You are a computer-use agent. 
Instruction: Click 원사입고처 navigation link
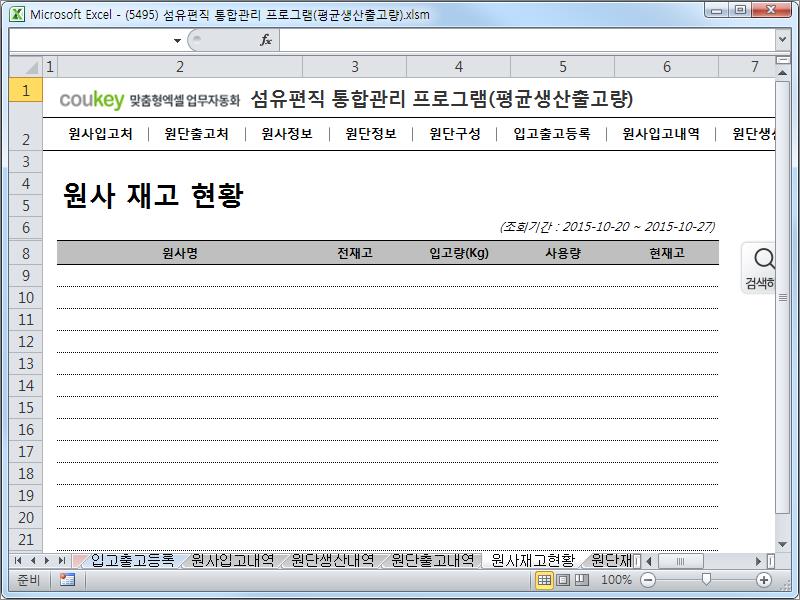101,134
